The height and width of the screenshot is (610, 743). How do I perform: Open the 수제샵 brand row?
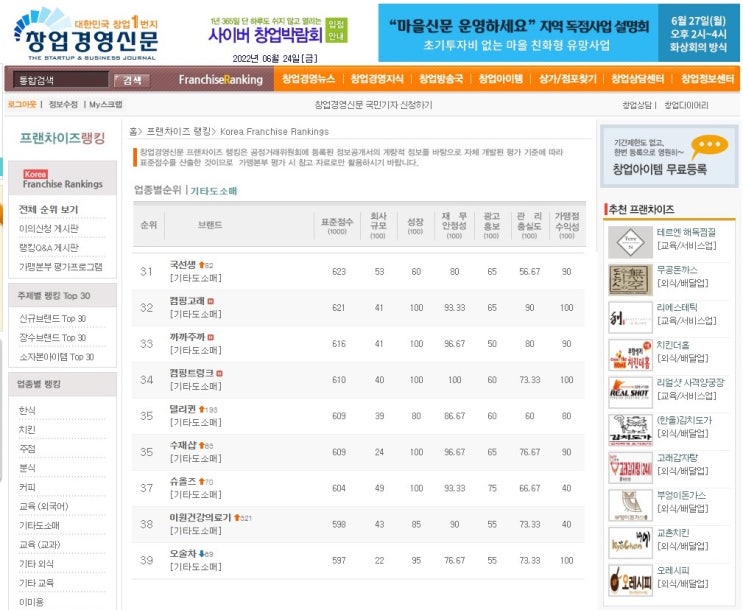click(358, 452)
